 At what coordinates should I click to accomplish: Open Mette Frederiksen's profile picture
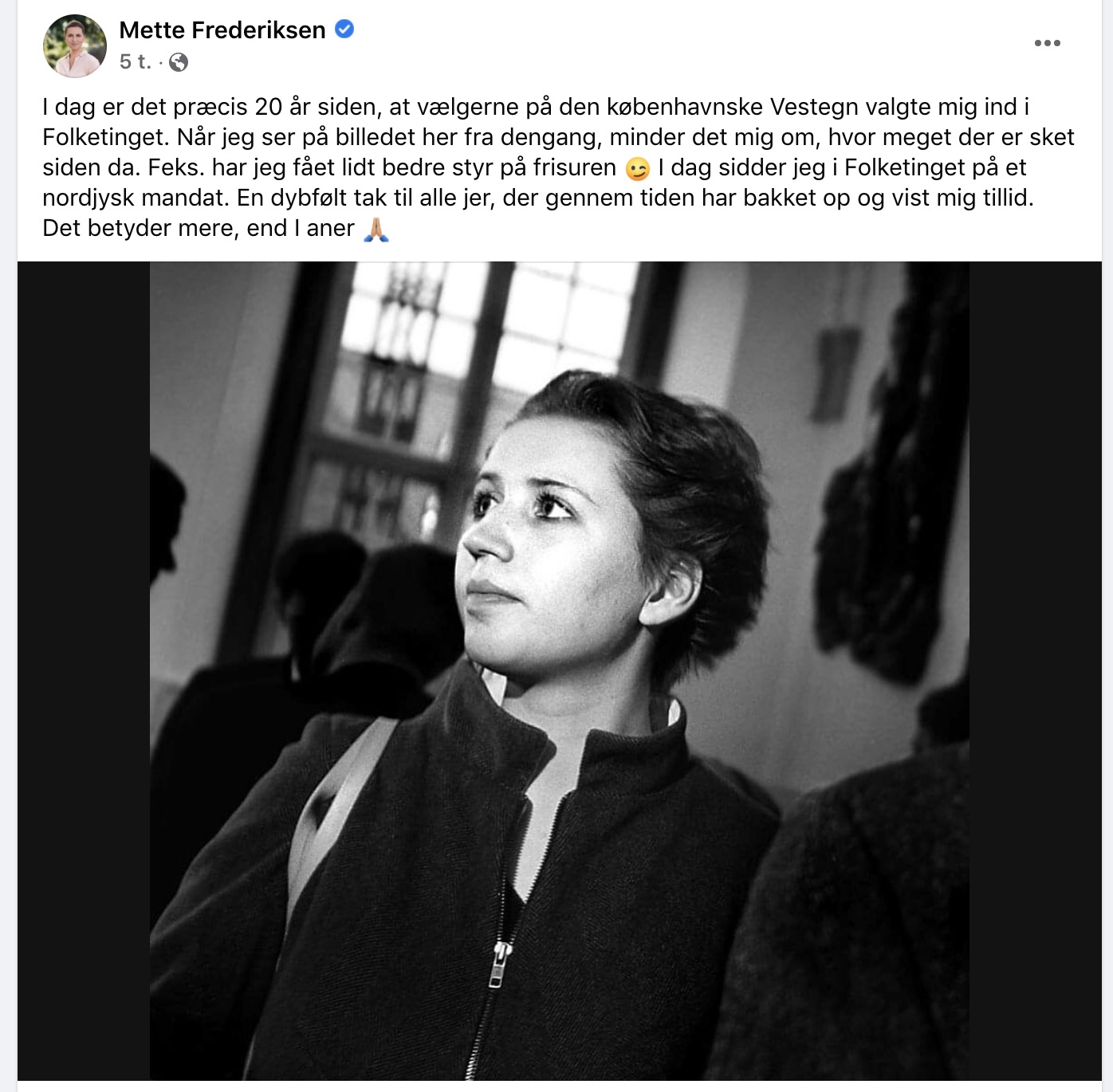click(x=74, y=45)
